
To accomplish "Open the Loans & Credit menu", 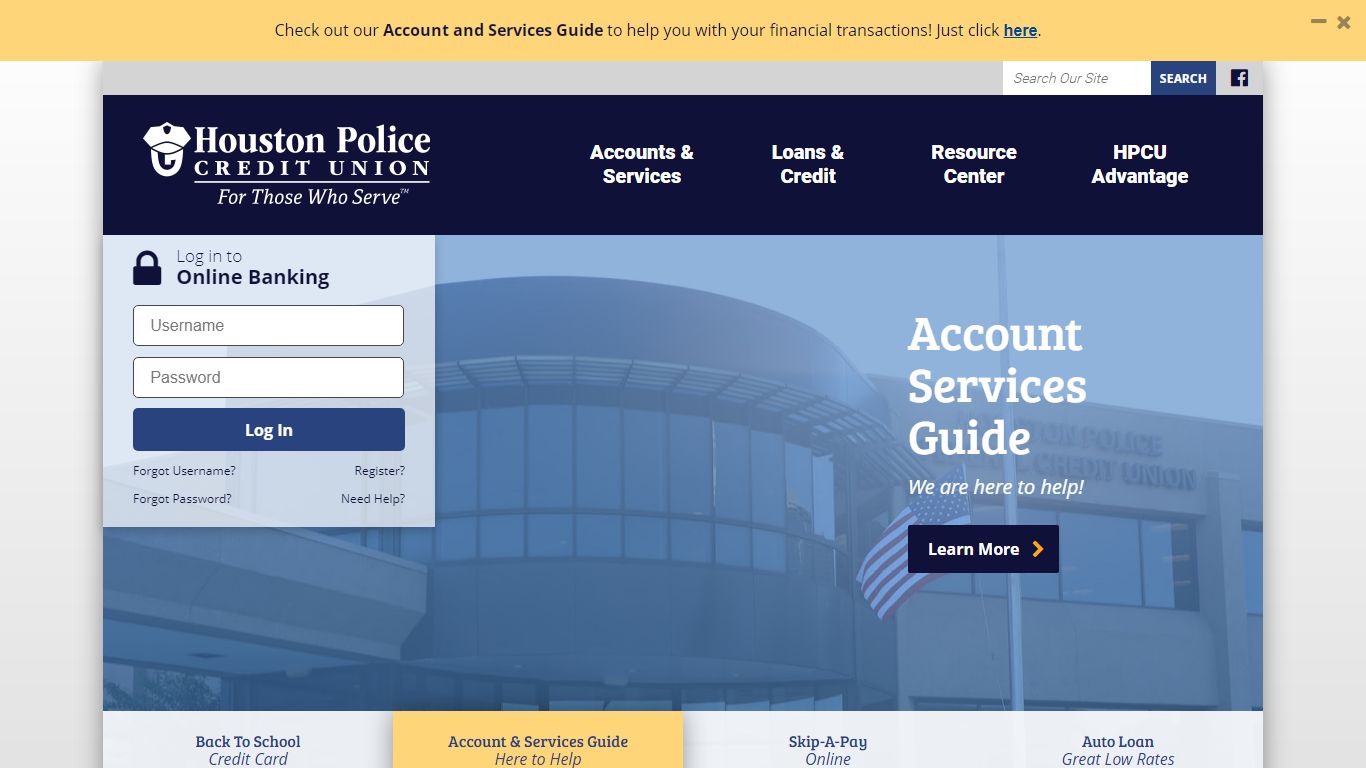I will coord(808,164).
